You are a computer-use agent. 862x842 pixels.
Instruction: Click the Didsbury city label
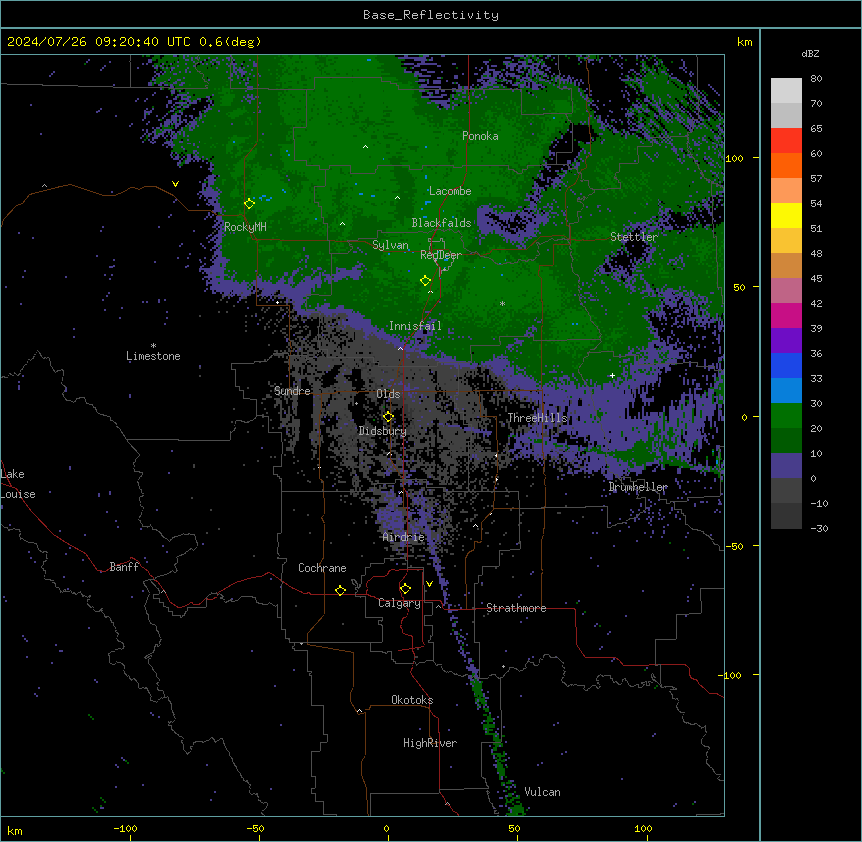(383, 431)
